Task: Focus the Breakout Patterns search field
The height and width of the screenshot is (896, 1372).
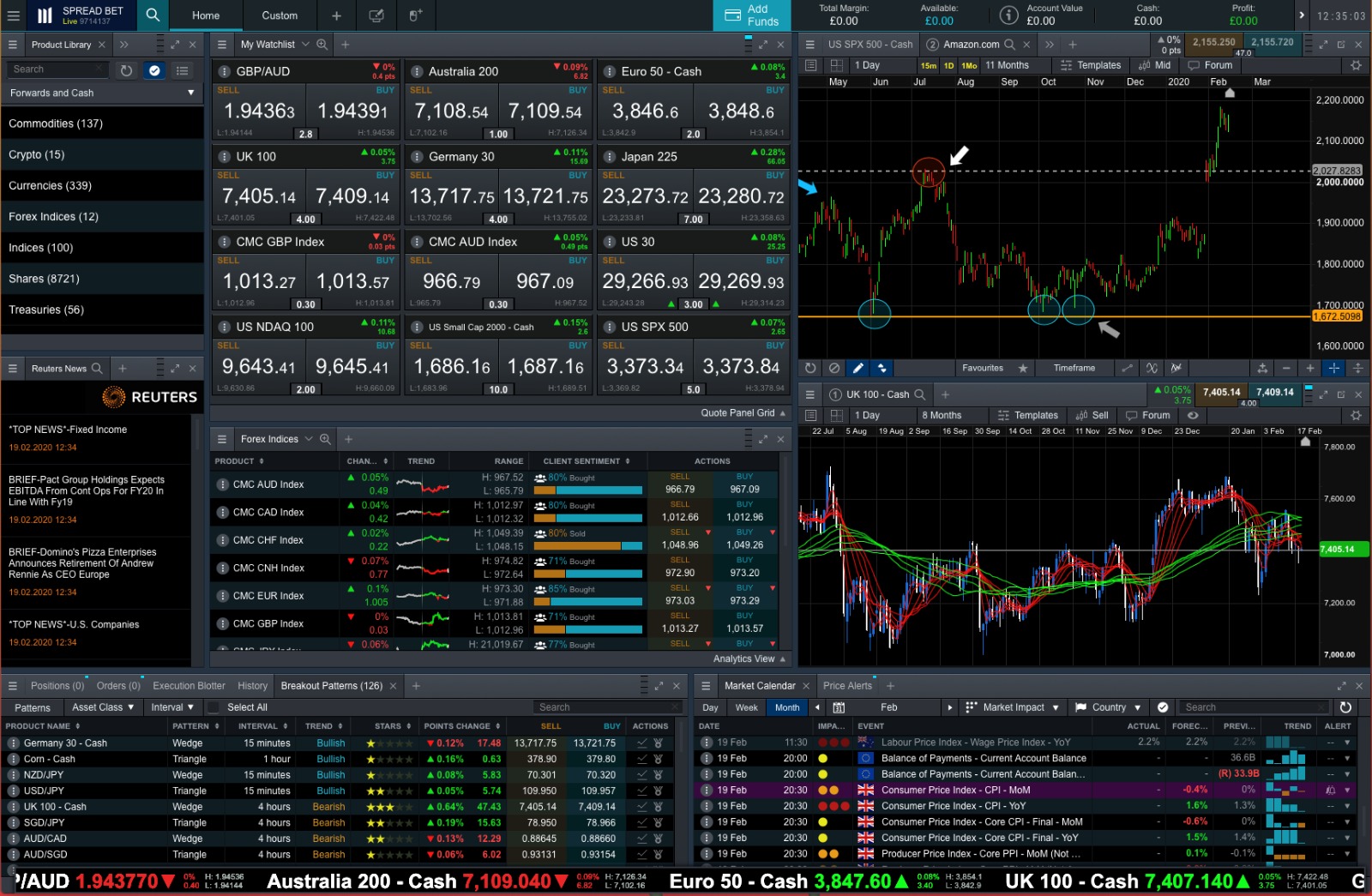Action: click(x=607, y=707)
